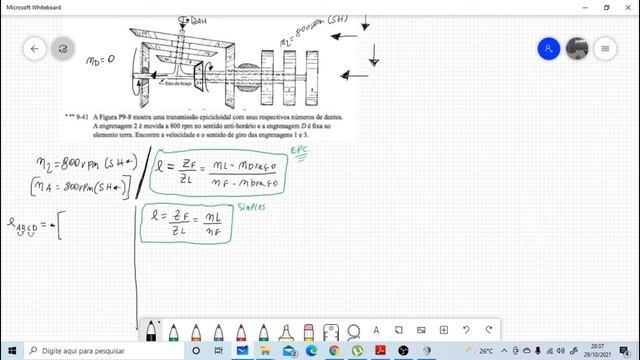Open Adobe Acrobat from taskbar
This screenshot has height=360, width=640.
pyautogui.click(x=380, y=351)
